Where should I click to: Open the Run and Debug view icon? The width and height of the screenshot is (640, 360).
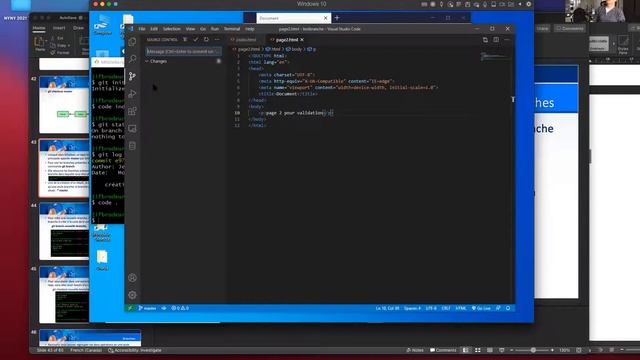click(132, 94)
